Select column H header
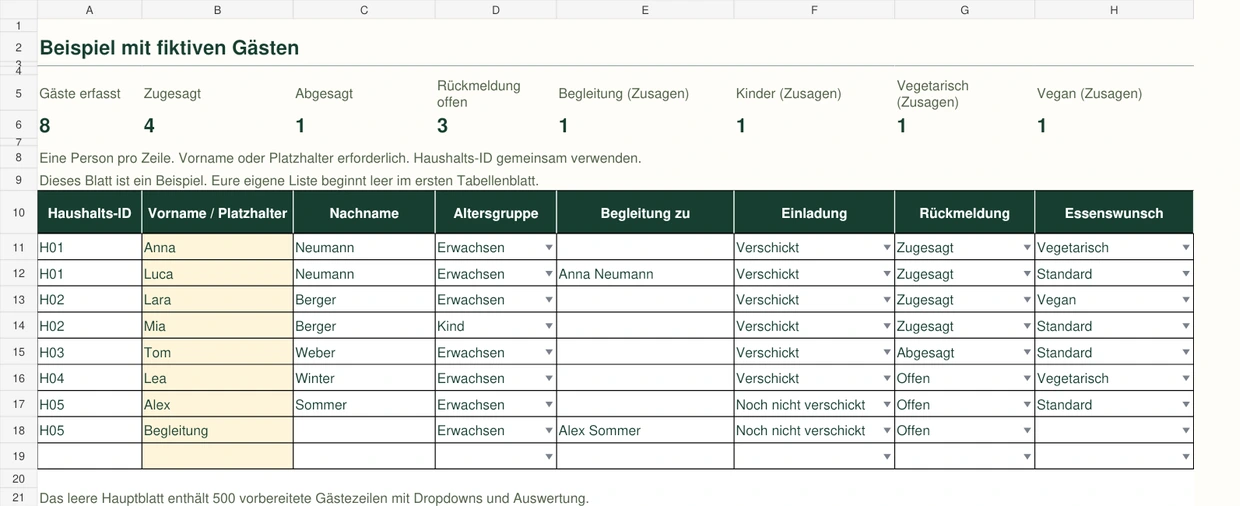Viewport: 1240px width, 506px height. [1114, 9]
